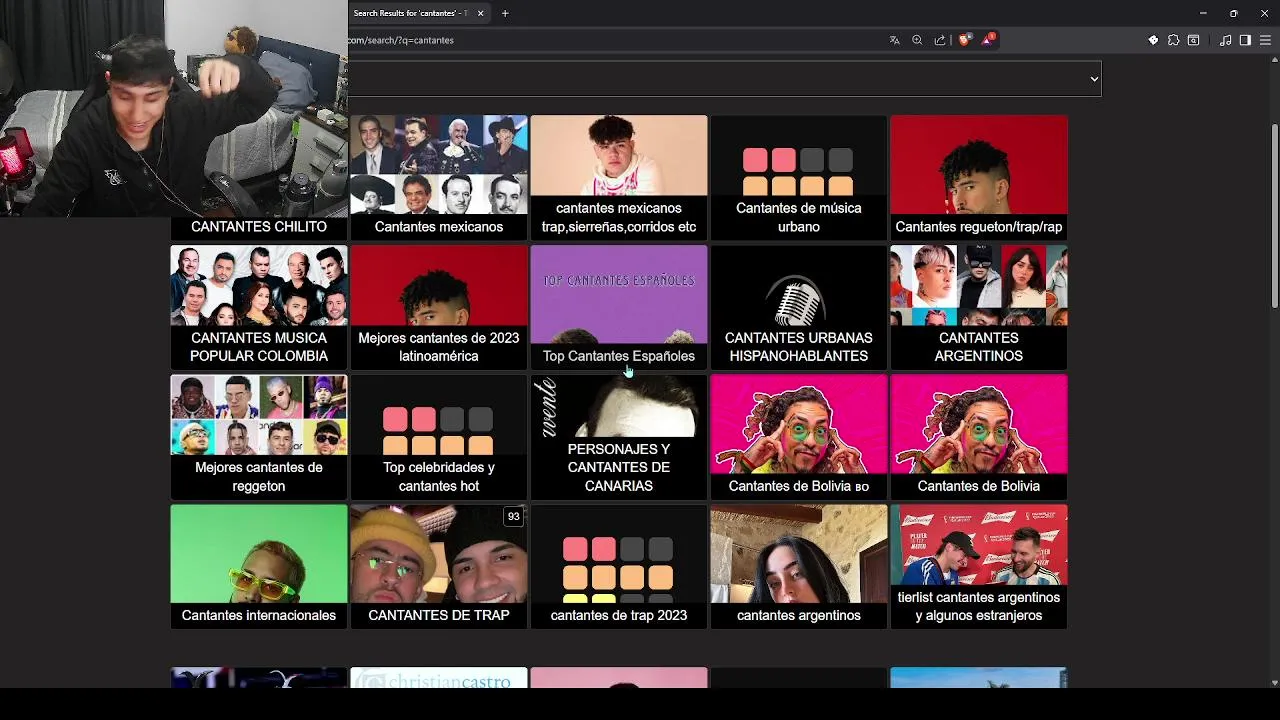The width and height of the screenshot is (1280, 720).
Task: Click the '93' badge on CANTANTES DE TRAP
Action: (x=514, y=517)
